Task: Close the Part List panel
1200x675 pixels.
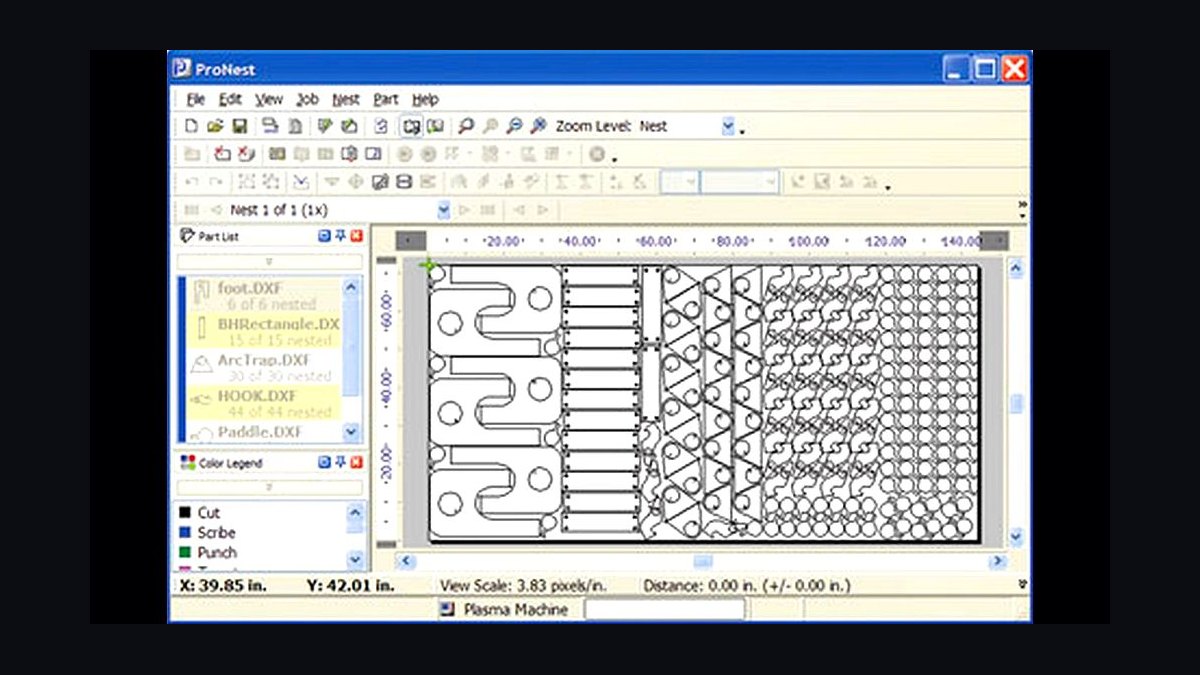Action: [x=356, y=236]
